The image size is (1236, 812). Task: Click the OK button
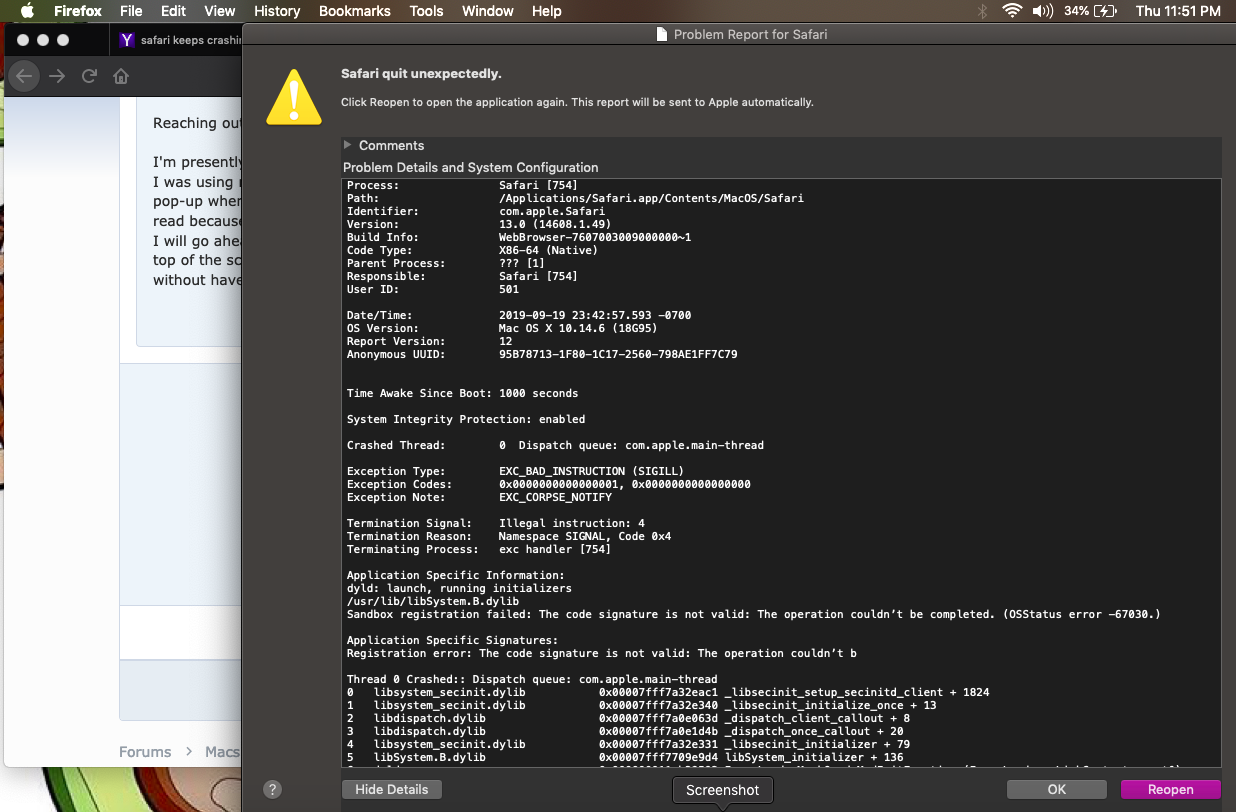tap(1057, 789)
